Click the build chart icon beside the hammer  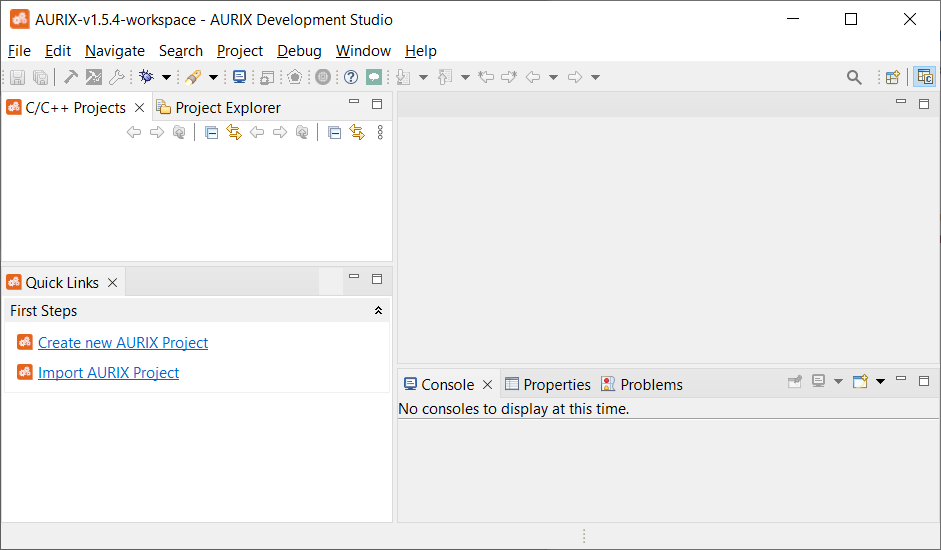(94, 77)
